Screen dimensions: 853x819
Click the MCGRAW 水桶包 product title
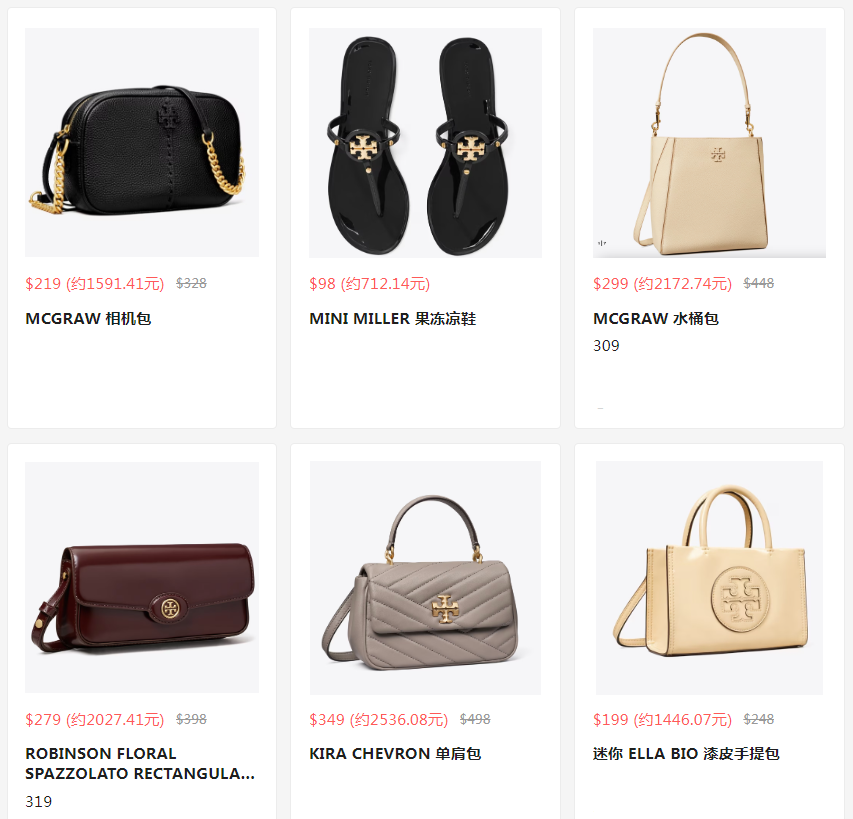pyautogui.click(x=656, y=318)
